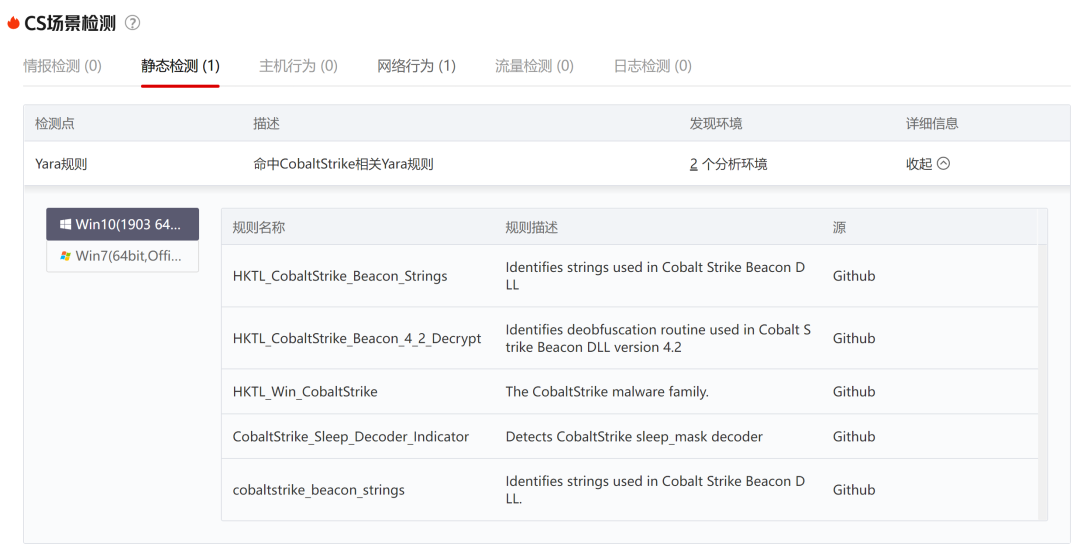Select the 静态检测 (1) tab
Viewport: 1080px width, 554px height.
[x=180, y=65]
